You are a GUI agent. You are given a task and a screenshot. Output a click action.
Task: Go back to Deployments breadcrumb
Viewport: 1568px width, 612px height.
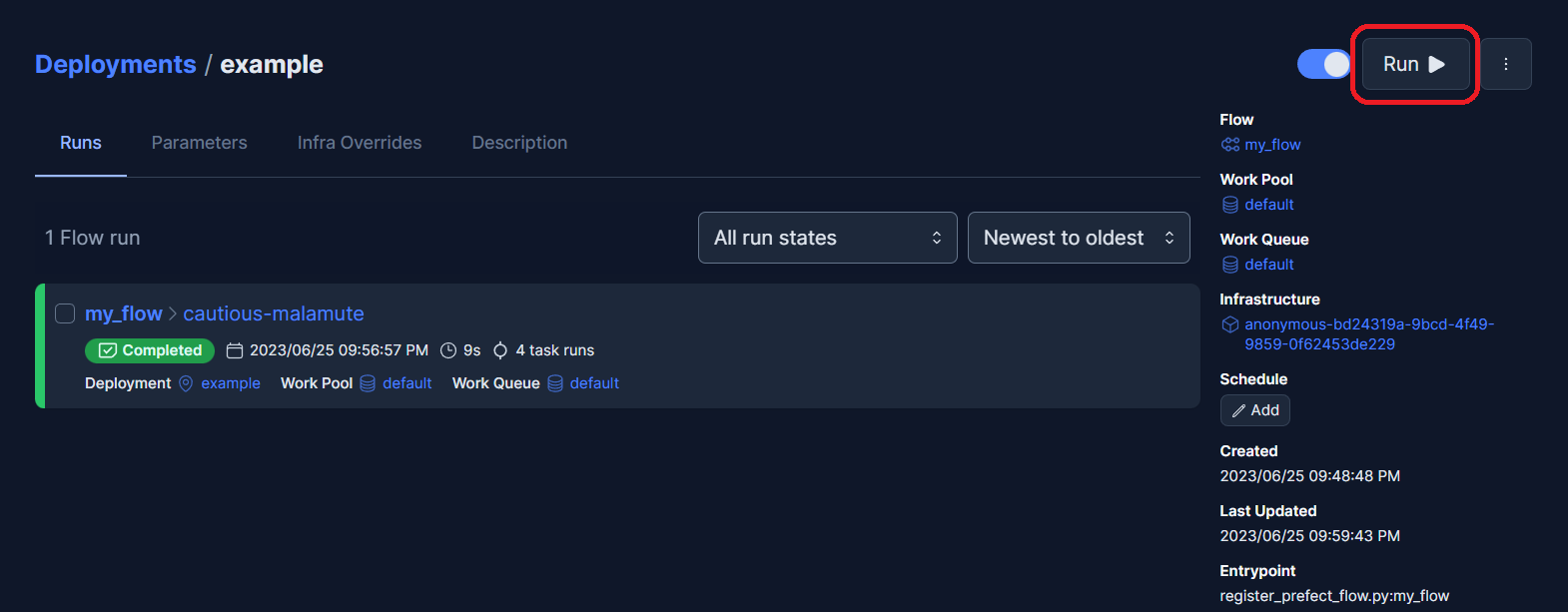coord(116,64)
